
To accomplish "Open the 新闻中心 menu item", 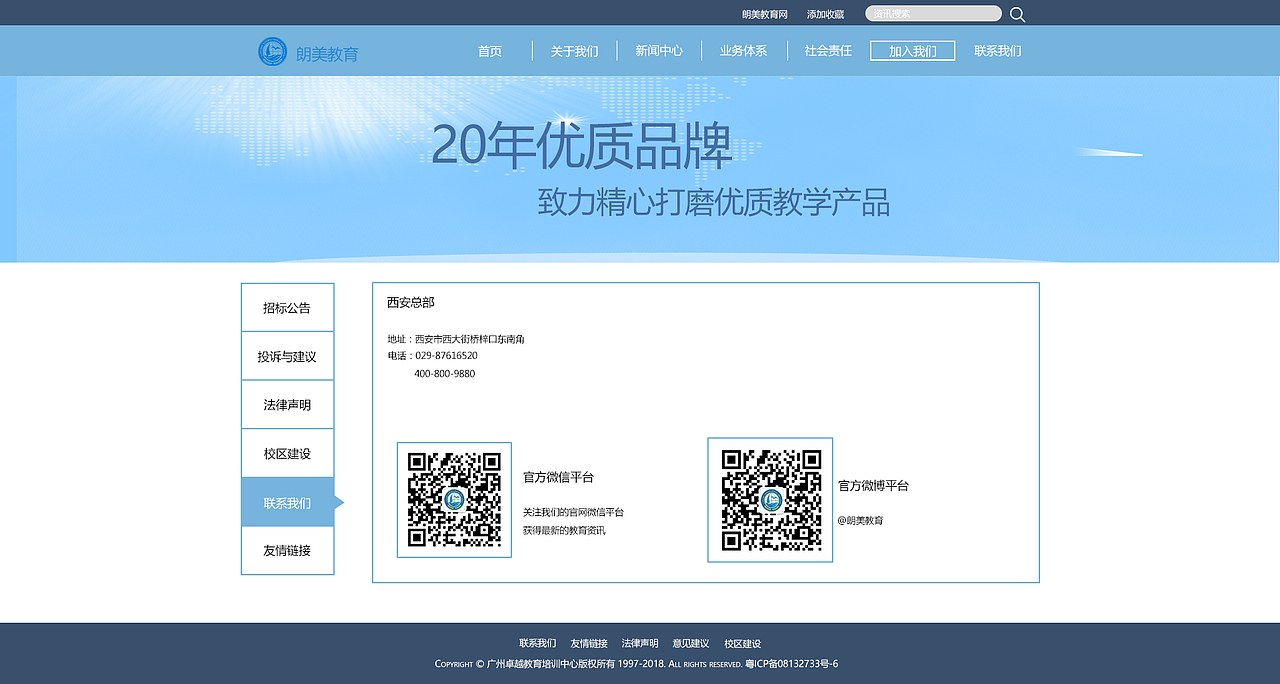I will (658, 50).
